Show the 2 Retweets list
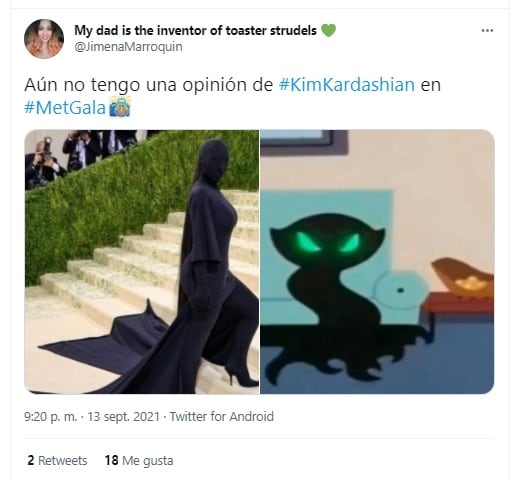 coord(57,461)
